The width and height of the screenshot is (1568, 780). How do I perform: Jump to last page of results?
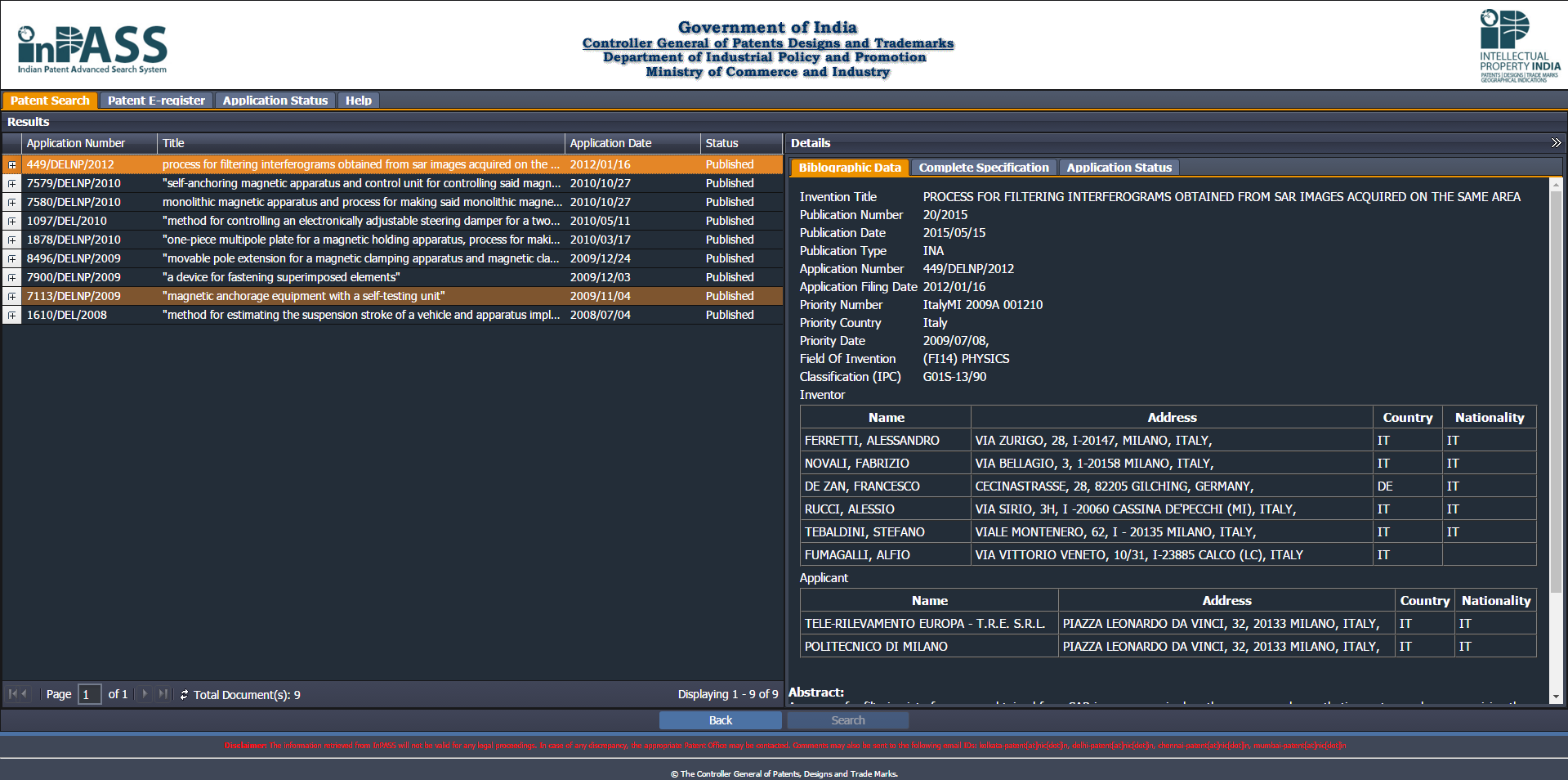tap(163, 694)
